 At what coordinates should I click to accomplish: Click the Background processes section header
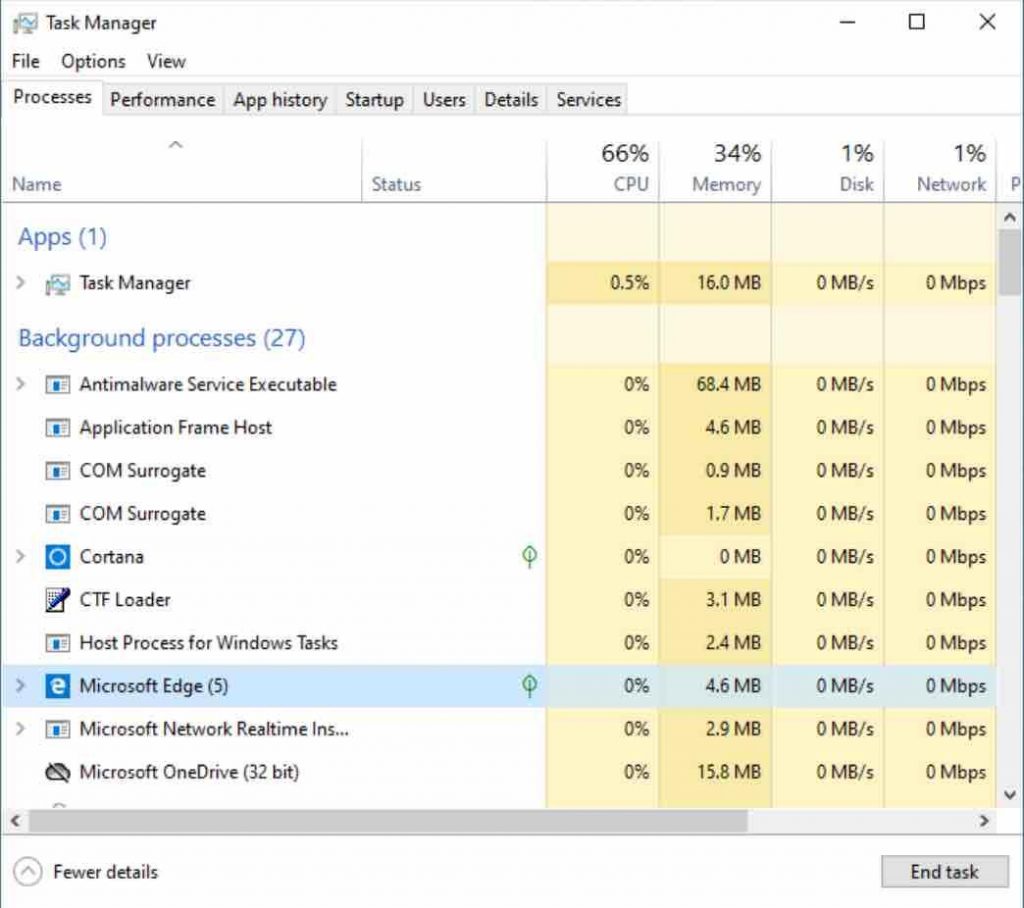pyautogui.click(x=160, y=338)
